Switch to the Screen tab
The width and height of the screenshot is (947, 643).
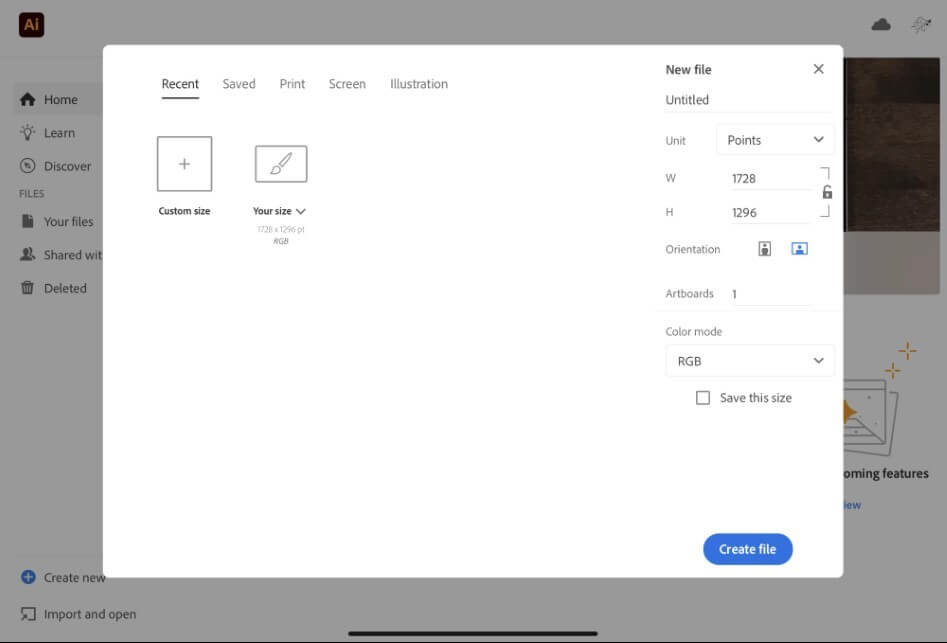pos(347,84)
